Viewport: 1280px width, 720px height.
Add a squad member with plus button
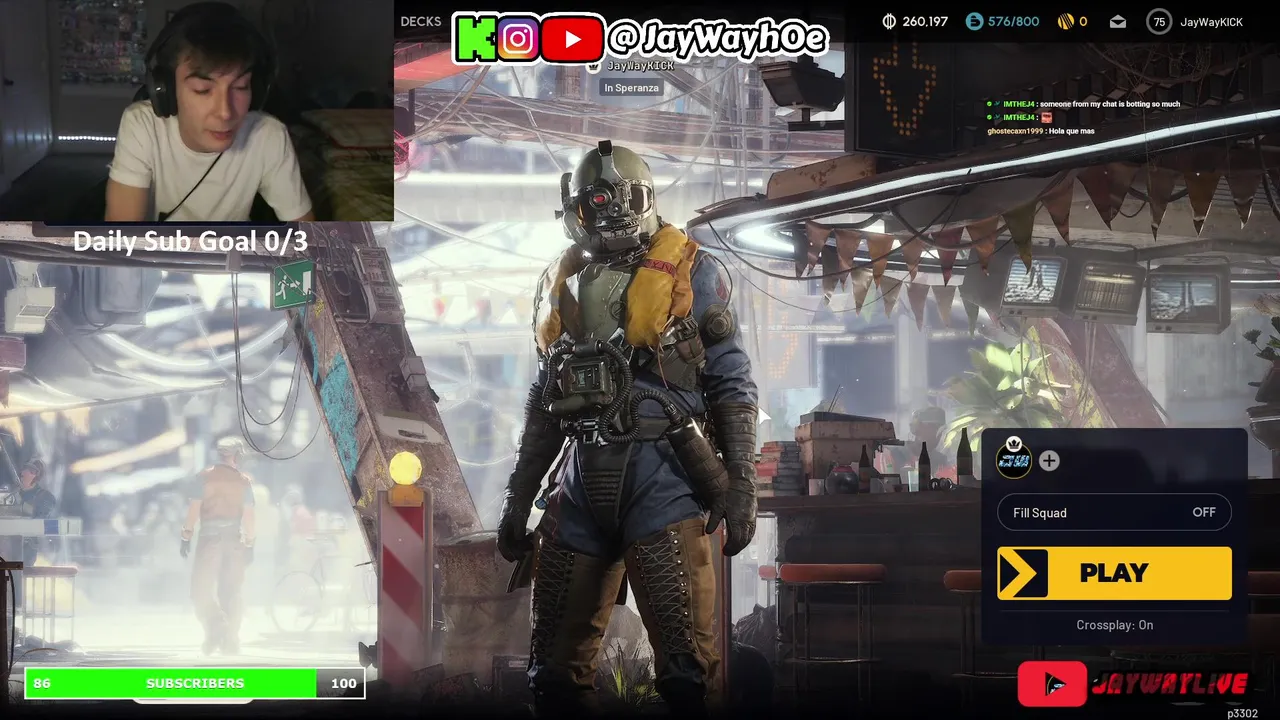pos(1048,460)
